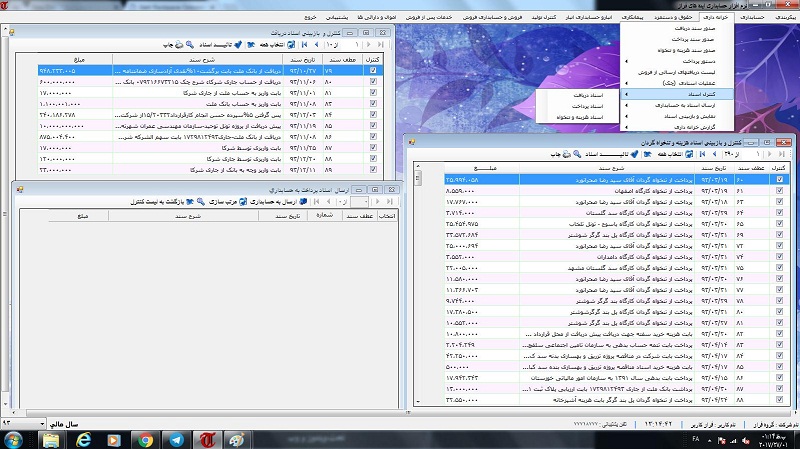
Task: Click magnifier search icon in expense and petty cash window
Action: (577, 154)
